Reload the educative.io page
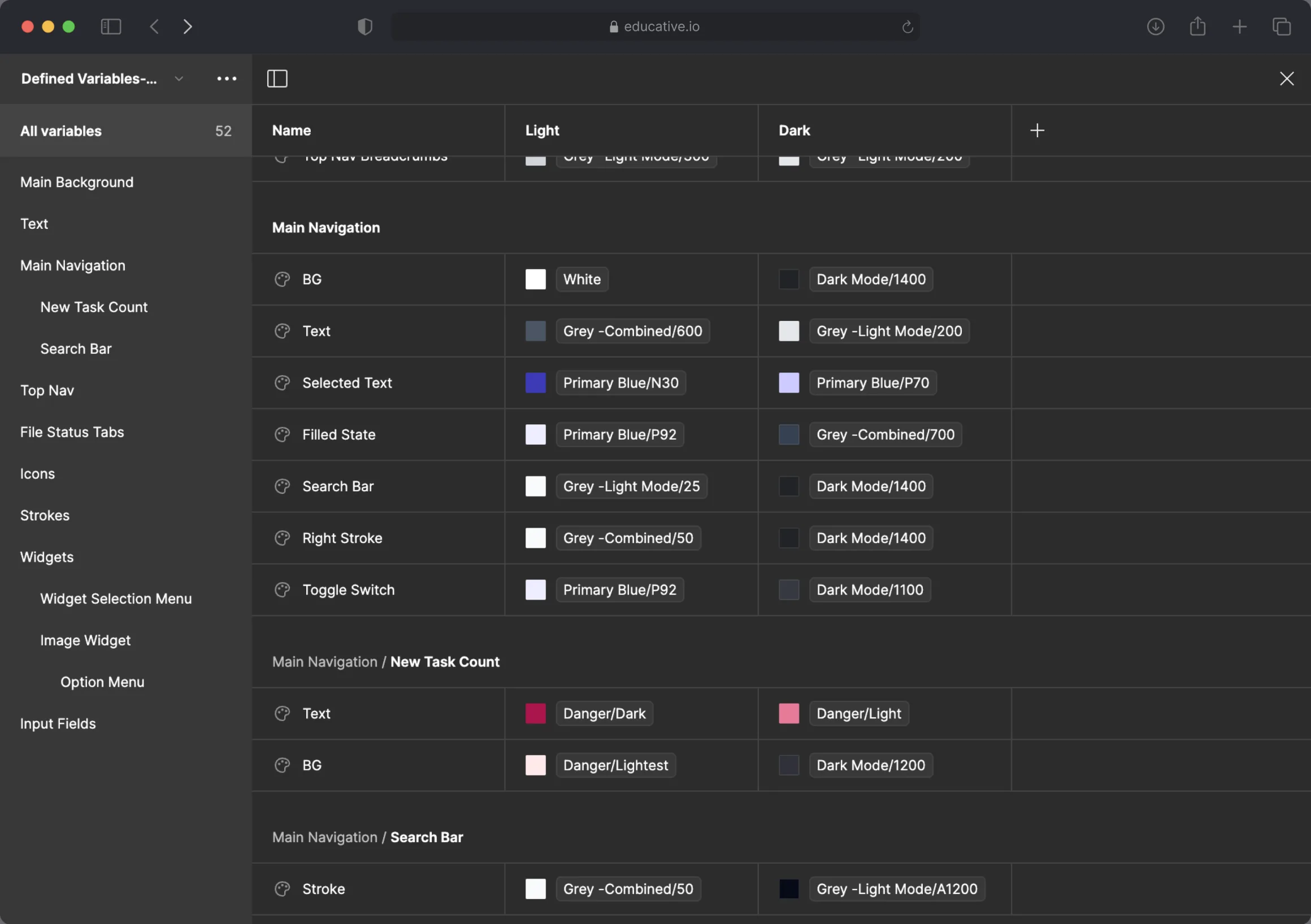 tap(908, 27)
